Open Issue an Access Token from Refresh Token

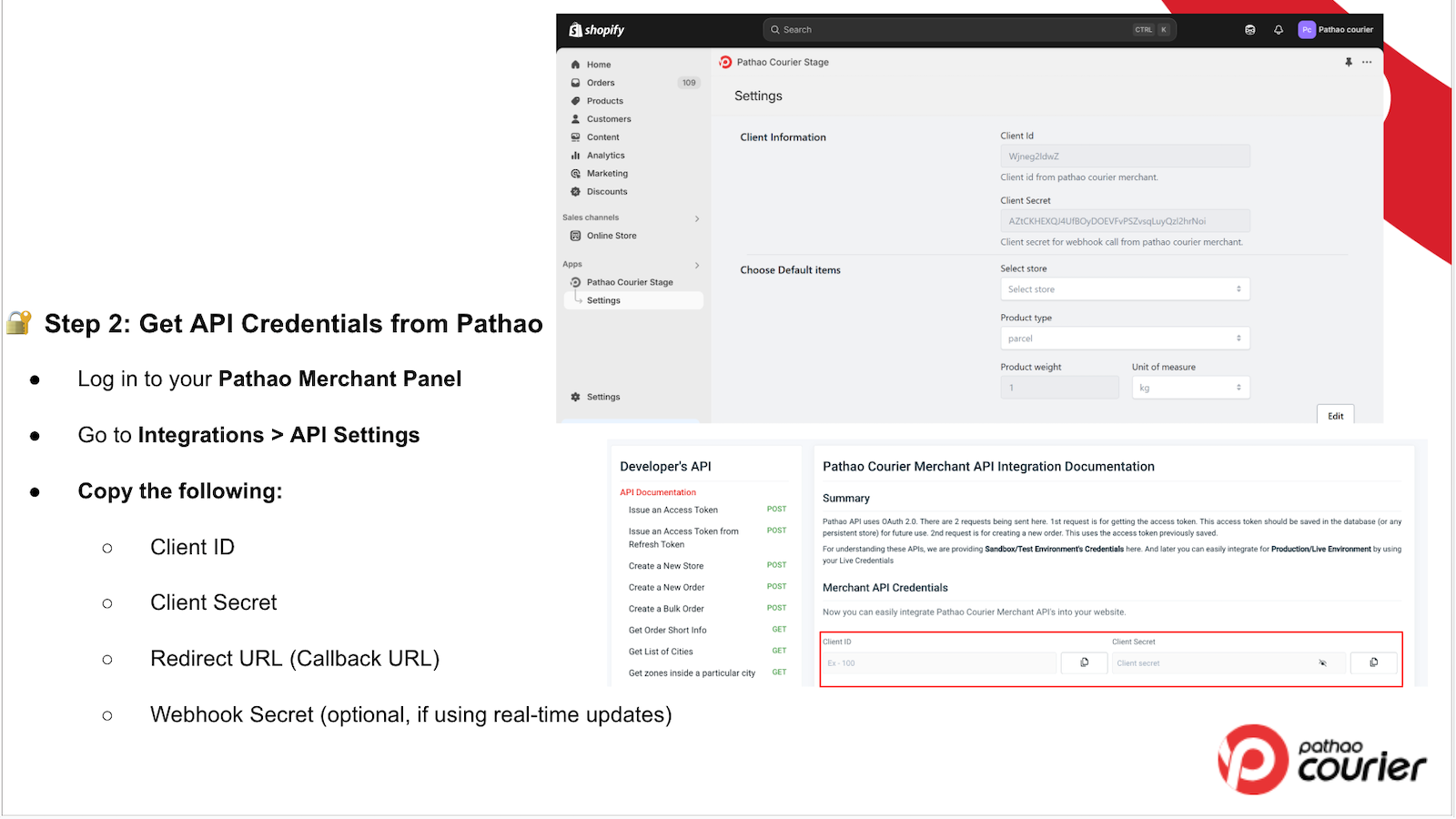[x=683, y=538]
